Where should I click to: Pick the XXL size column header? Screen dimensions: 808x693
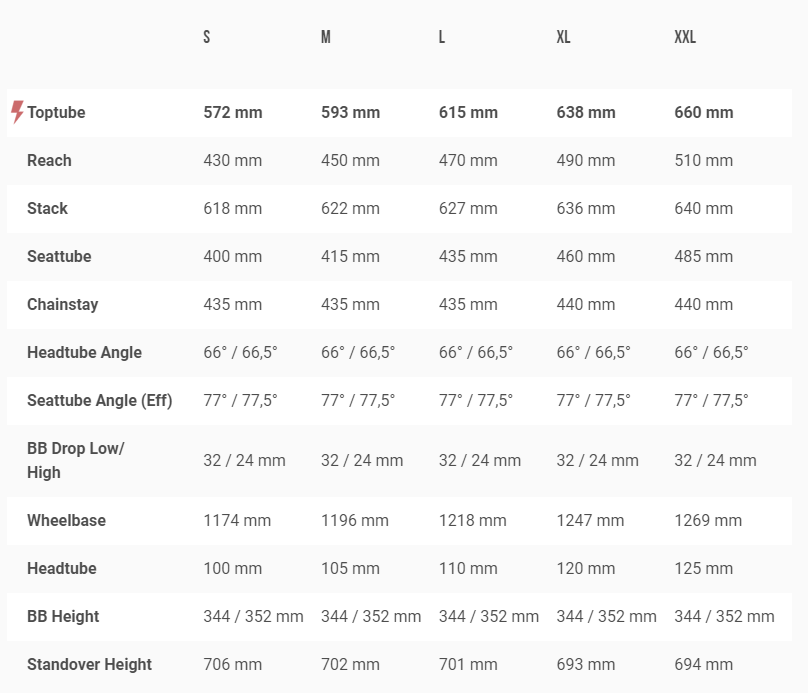coord(685,37)
